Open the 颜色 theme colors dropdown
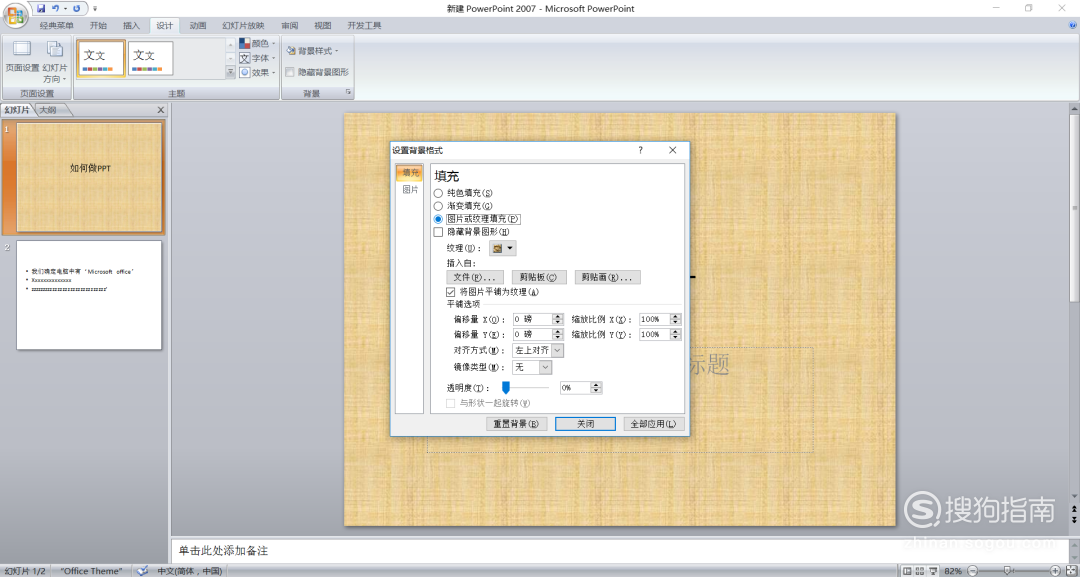 pos(257,43)
